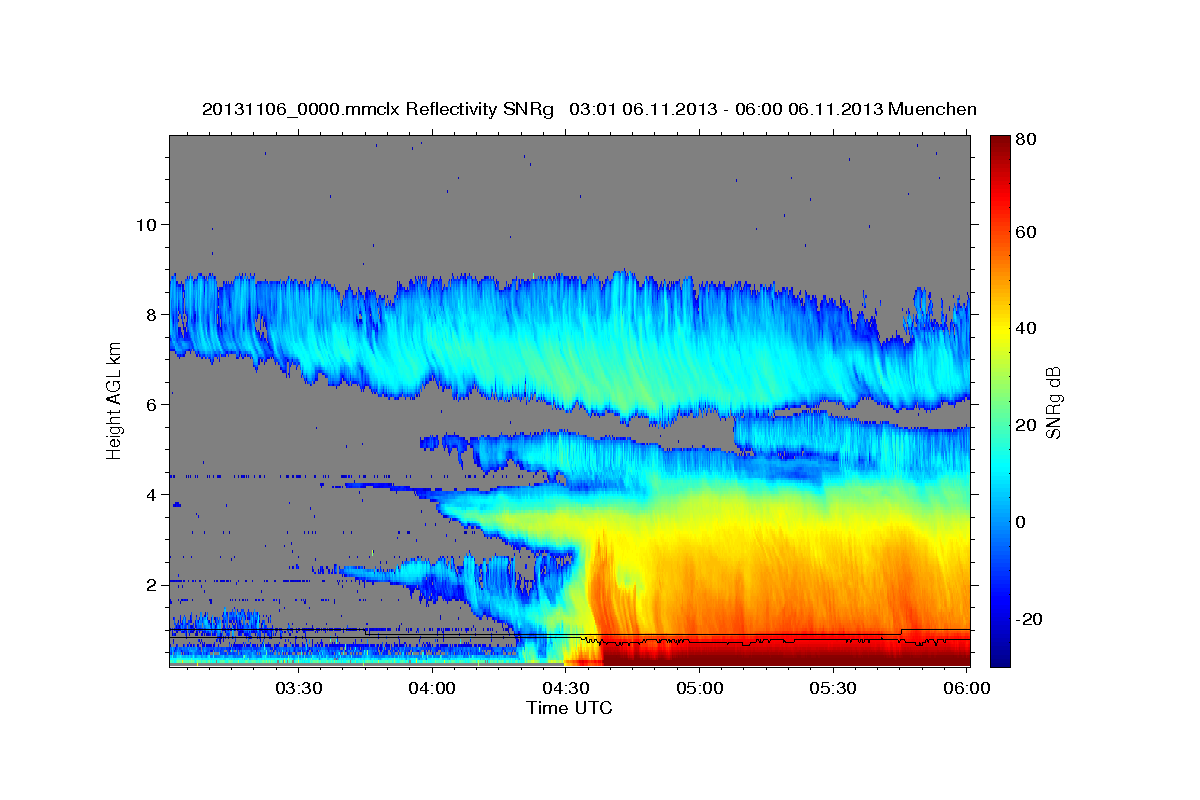Click the 03:30 time tick label
Screen dimensions: 1200x800
(299, 688)
